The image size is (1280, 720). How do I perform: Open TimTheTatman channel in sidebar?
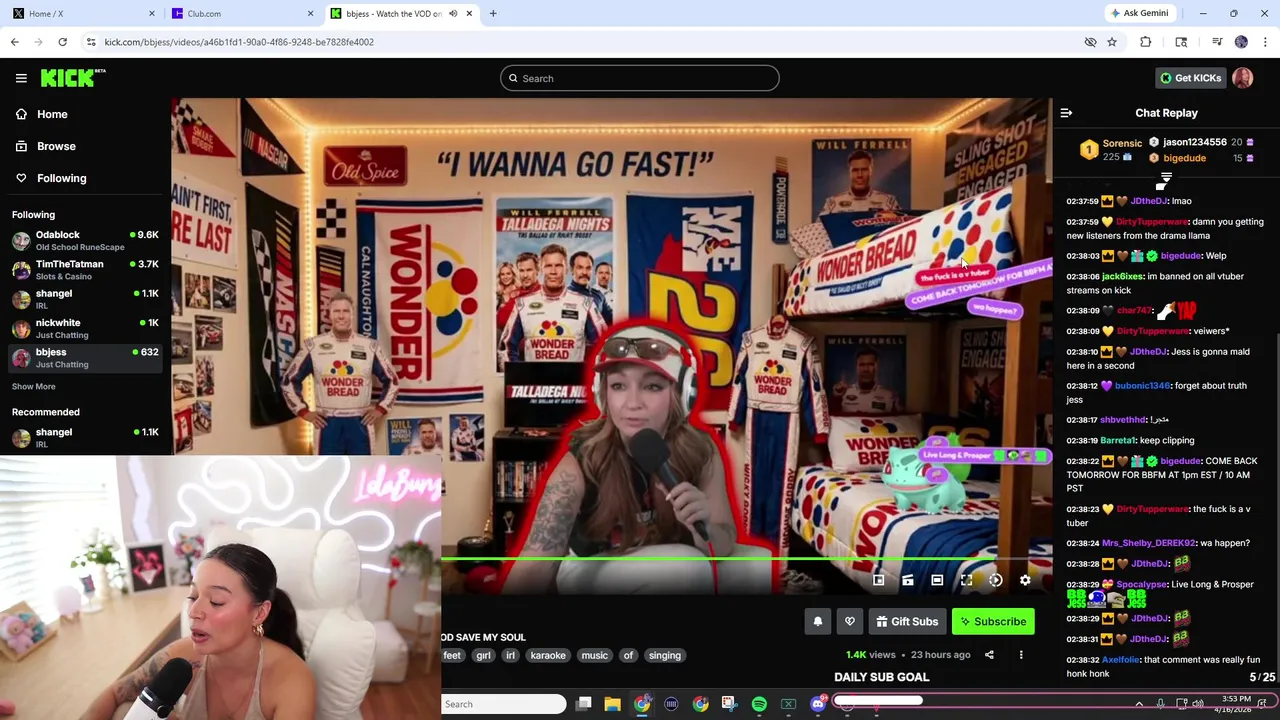coord(85,270)
